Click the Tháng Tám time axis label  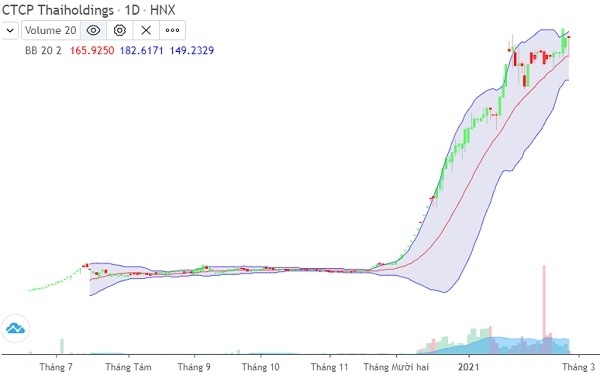128,367
